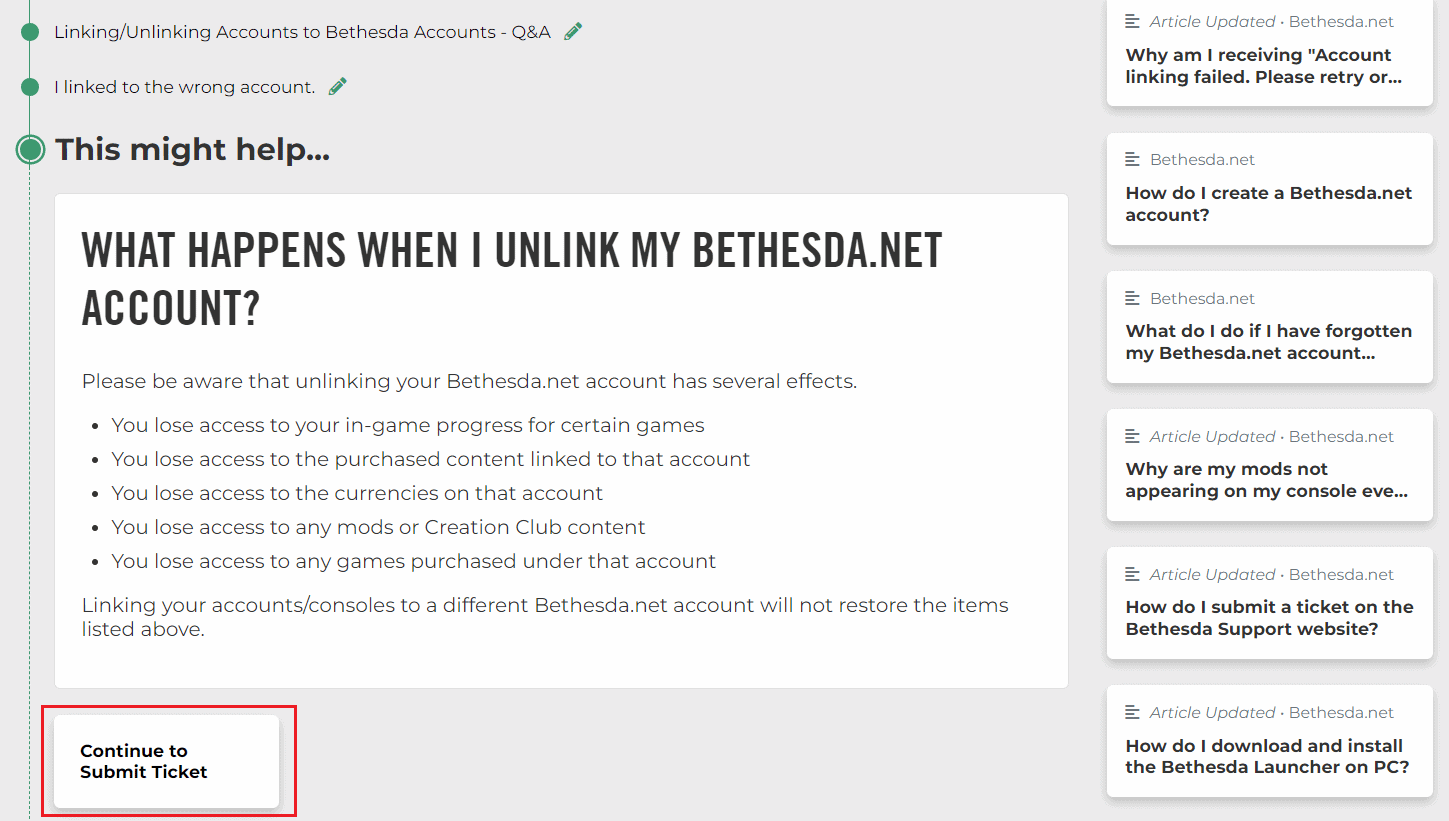Open the forgotten Bethesda.net account article
Image resolution: width=1449 pixels, height=821 pixels.
(1268, 328)
